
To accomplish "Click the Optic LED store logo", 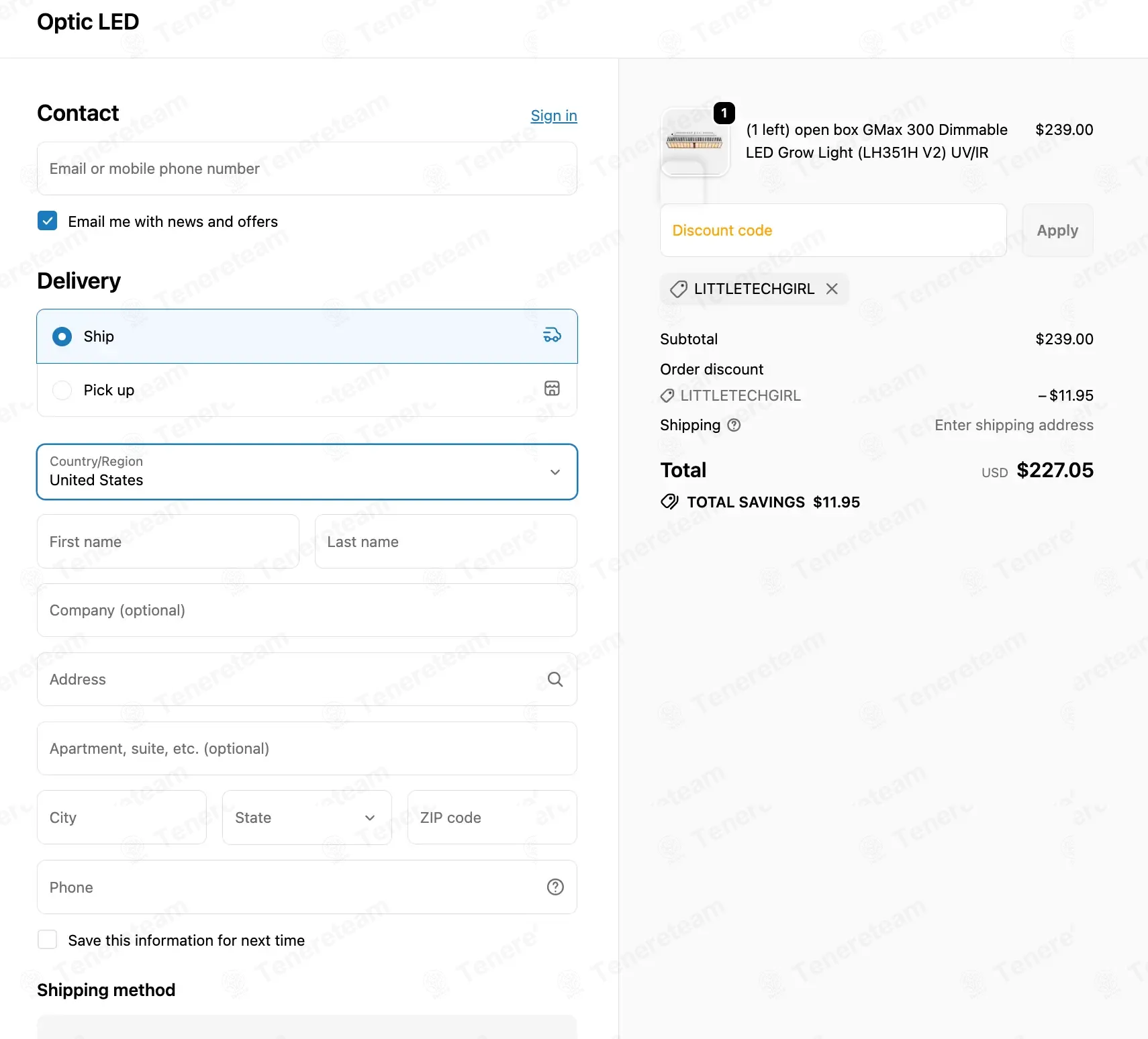I will tap(88, 22).
